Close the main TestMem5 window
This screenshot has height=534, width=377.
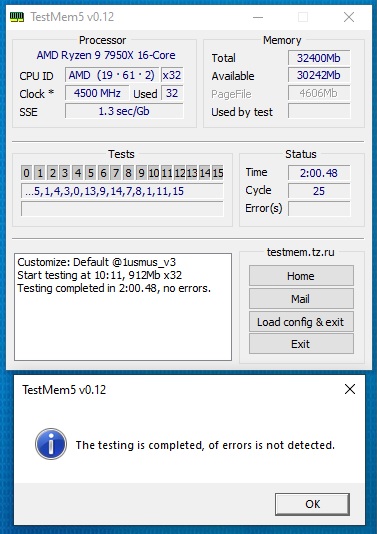[349, 17]
